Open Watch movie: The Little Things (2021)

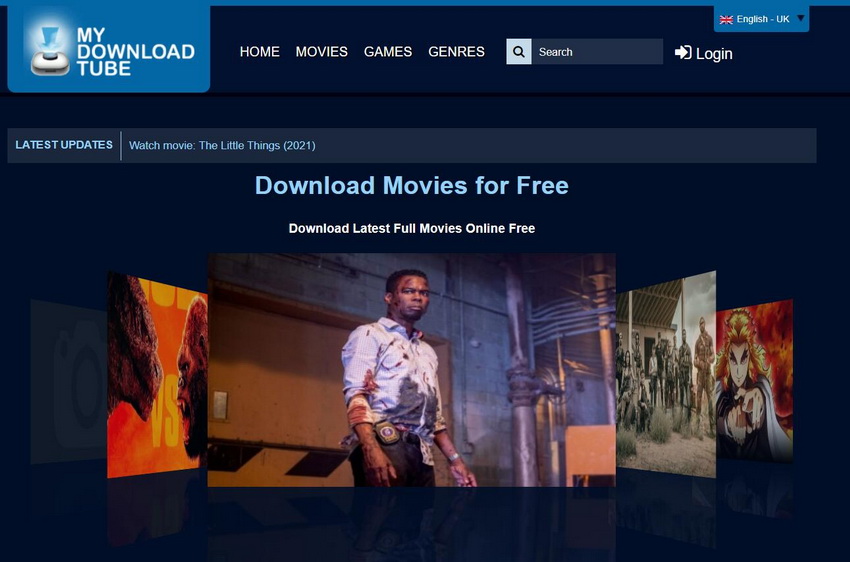[x=222, y=145]
